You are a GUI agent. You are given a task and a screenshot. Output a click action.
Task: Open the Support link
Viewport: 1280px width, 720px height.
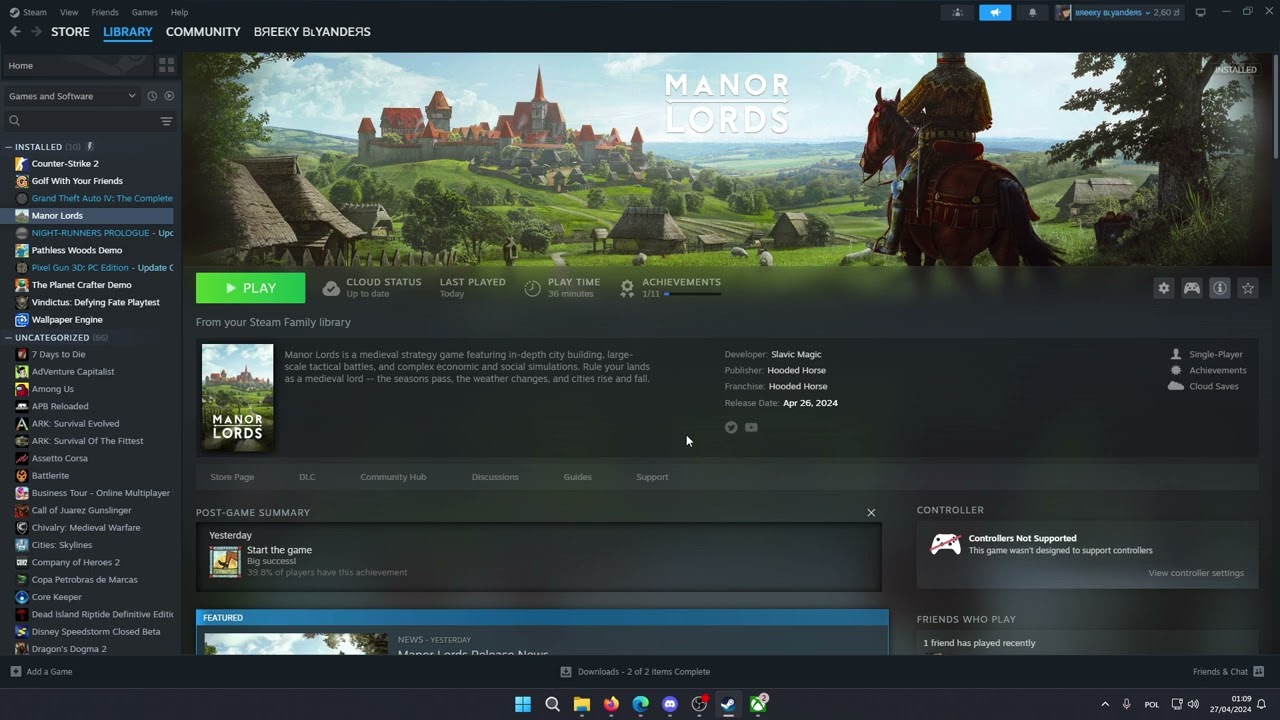point(652,477)
